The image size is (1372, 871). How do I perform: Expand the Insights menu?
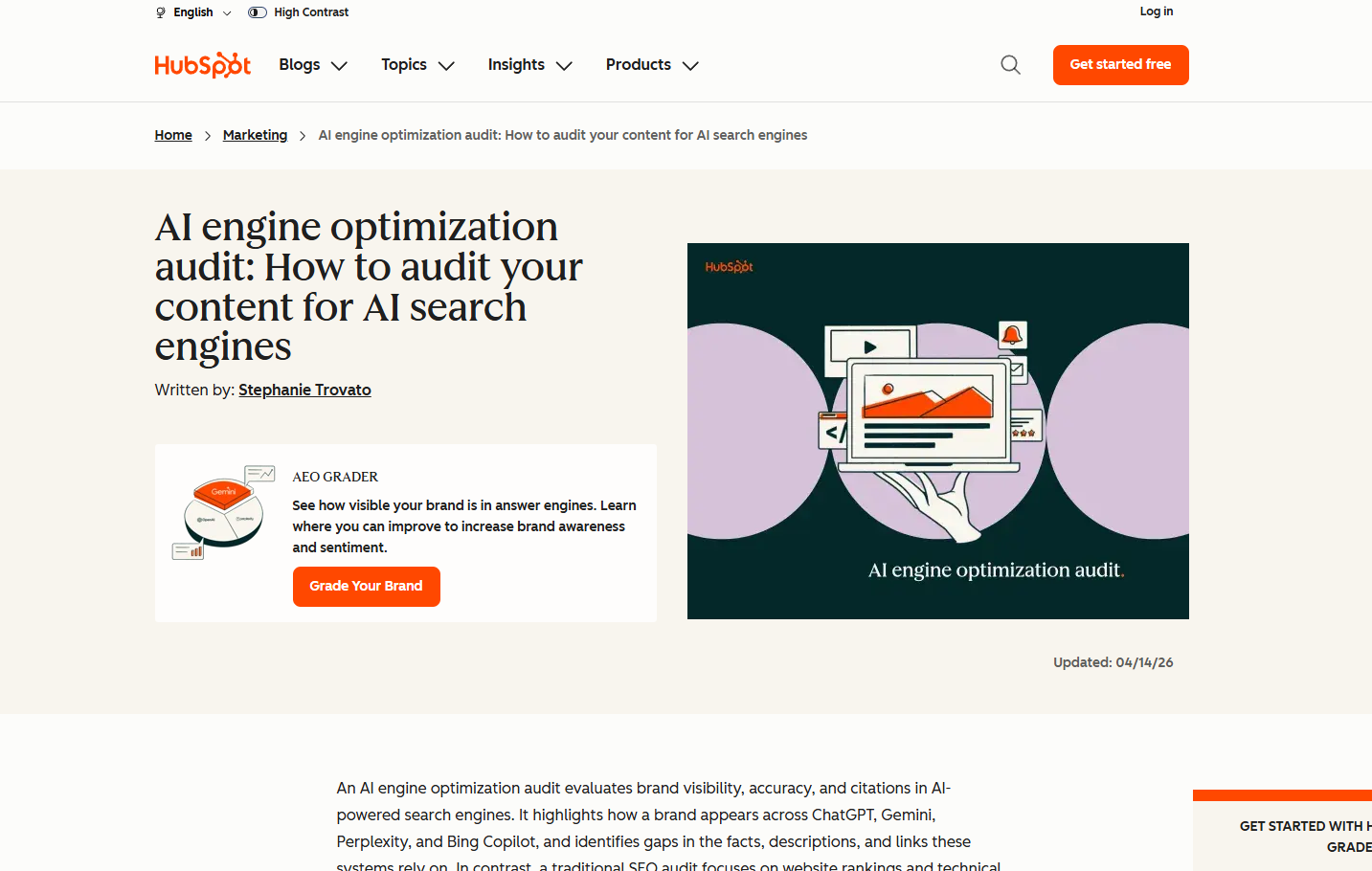click(x=529, y=65)
